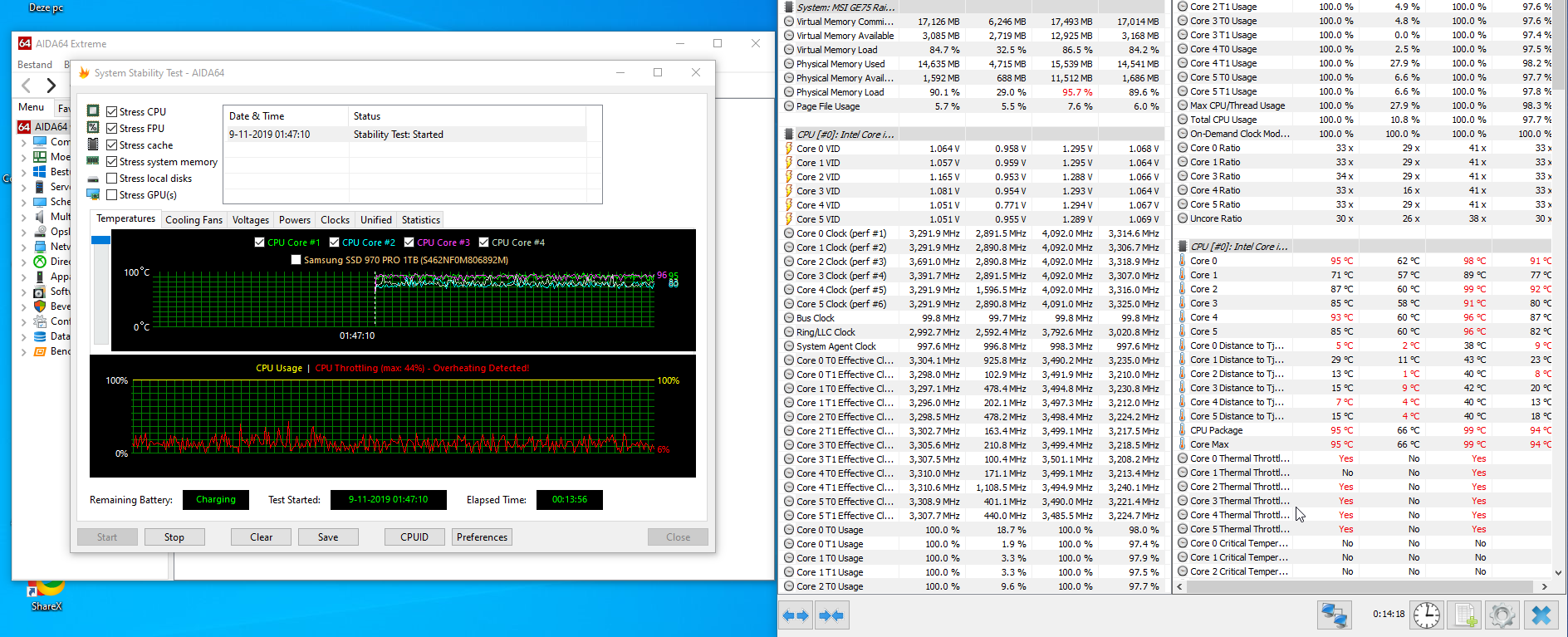Click the HWiNFO horizontal scrollbar right arrow
1568x637 pixels.
coord(1544,586)
